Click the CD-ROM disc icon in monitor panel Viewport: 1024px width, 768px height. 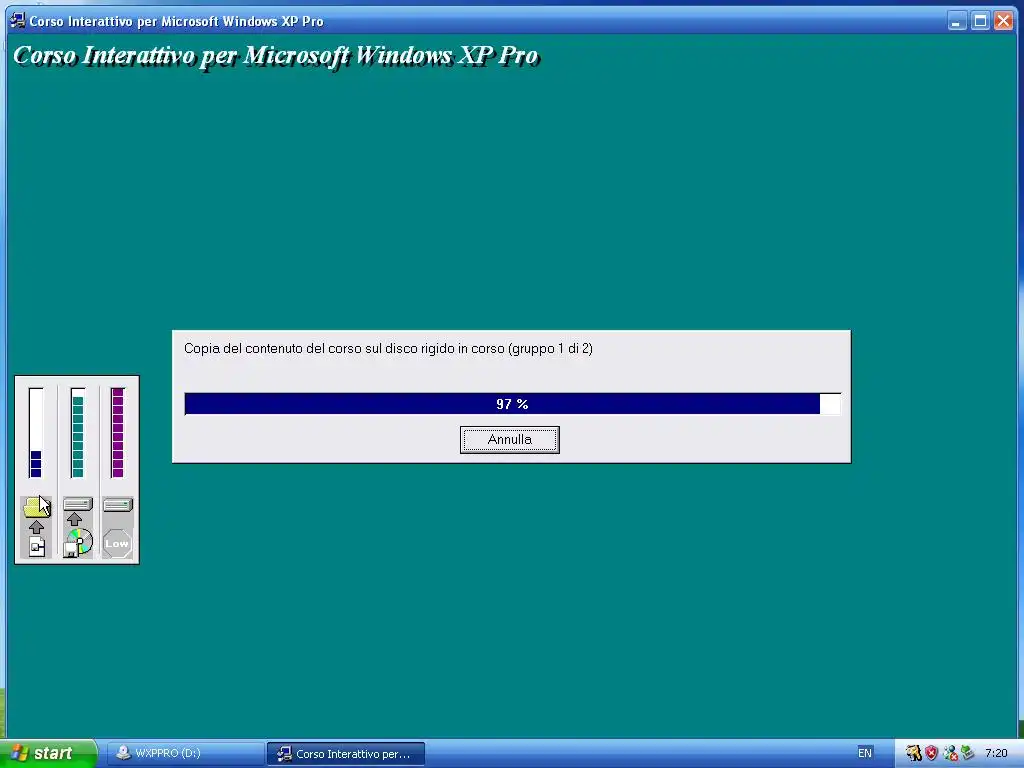(78, 543)
